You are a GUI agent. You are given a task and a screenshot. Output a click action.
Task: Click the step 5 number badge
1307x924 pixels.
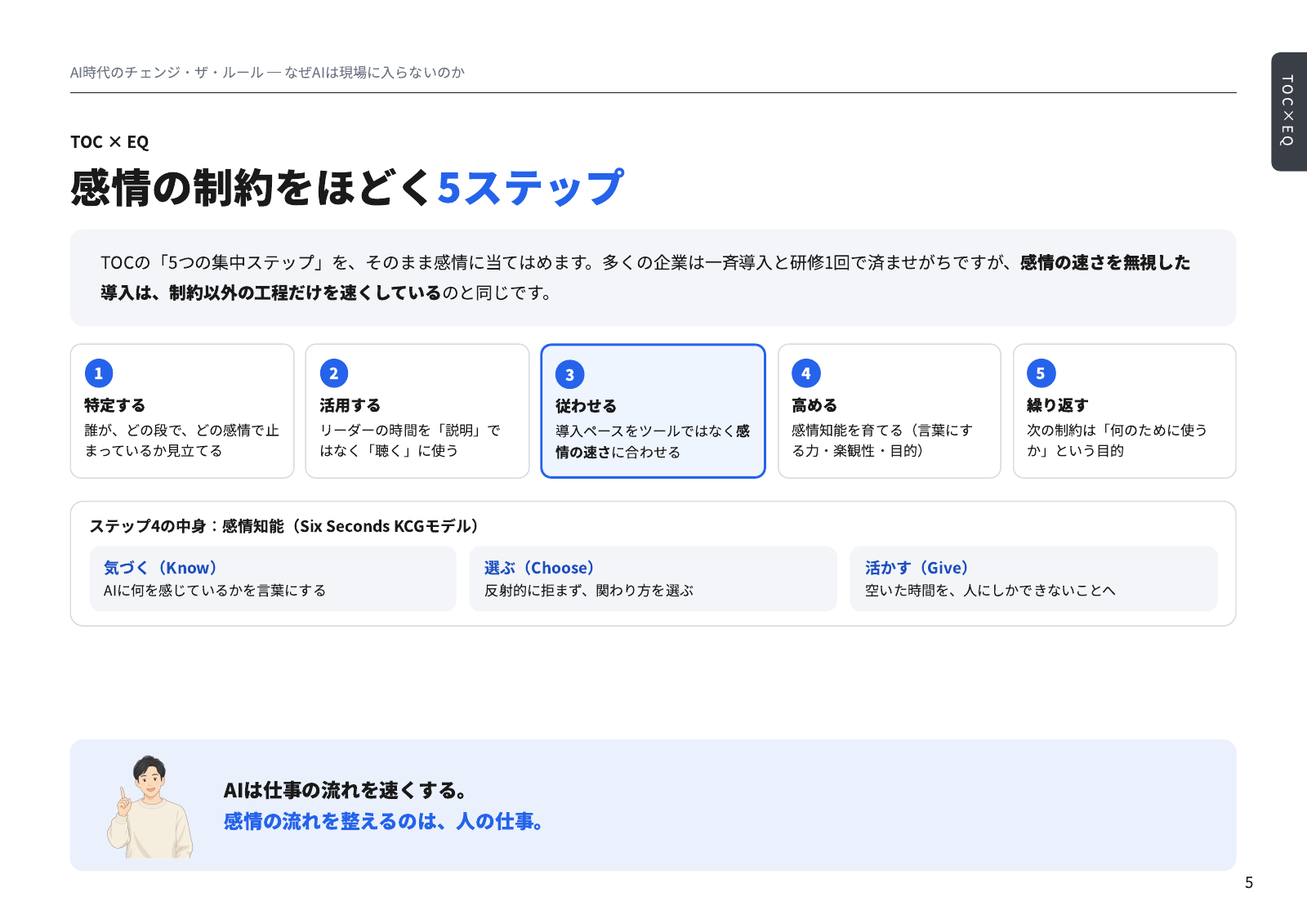[1042, 373]
